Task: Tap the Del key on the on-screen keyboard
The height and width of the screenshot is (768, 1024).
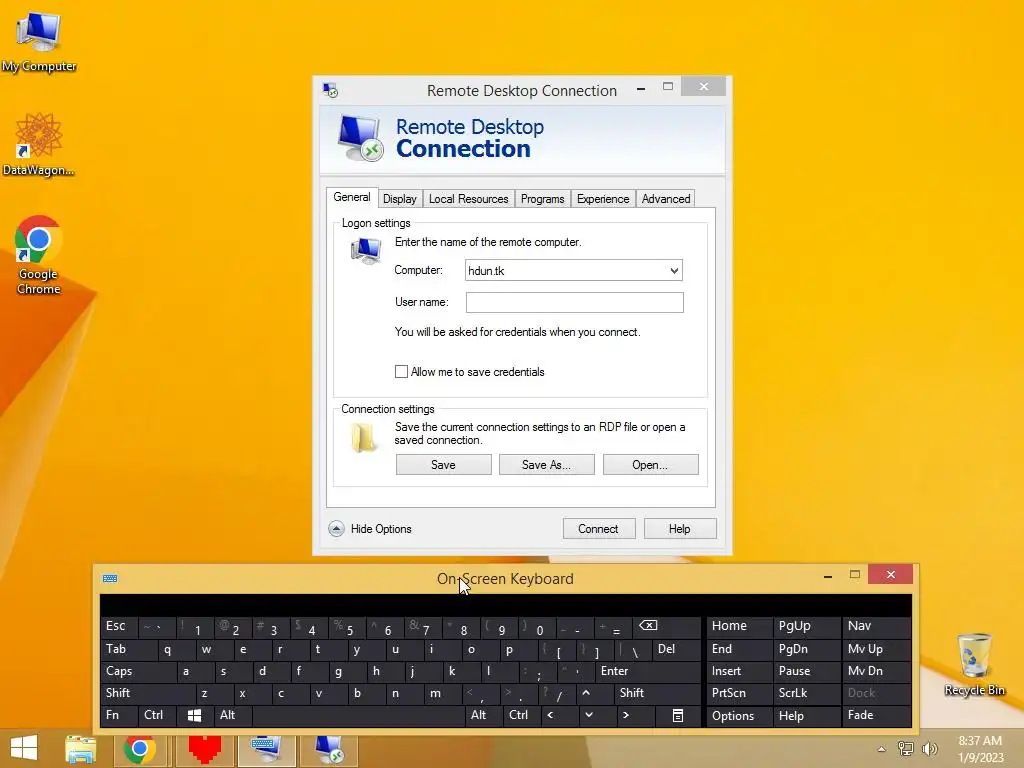Action: [677, 649]
